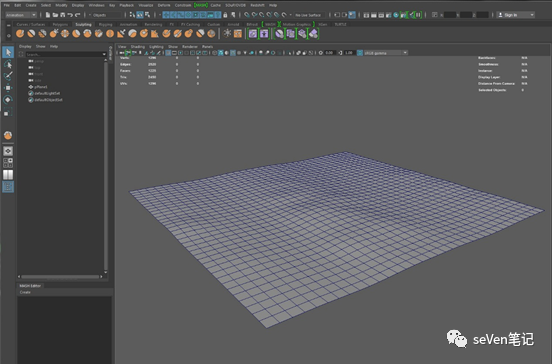Viewport: 552px width, 364px height.
Task: Toggle Select by object type mode
Action: click(140, 15)
